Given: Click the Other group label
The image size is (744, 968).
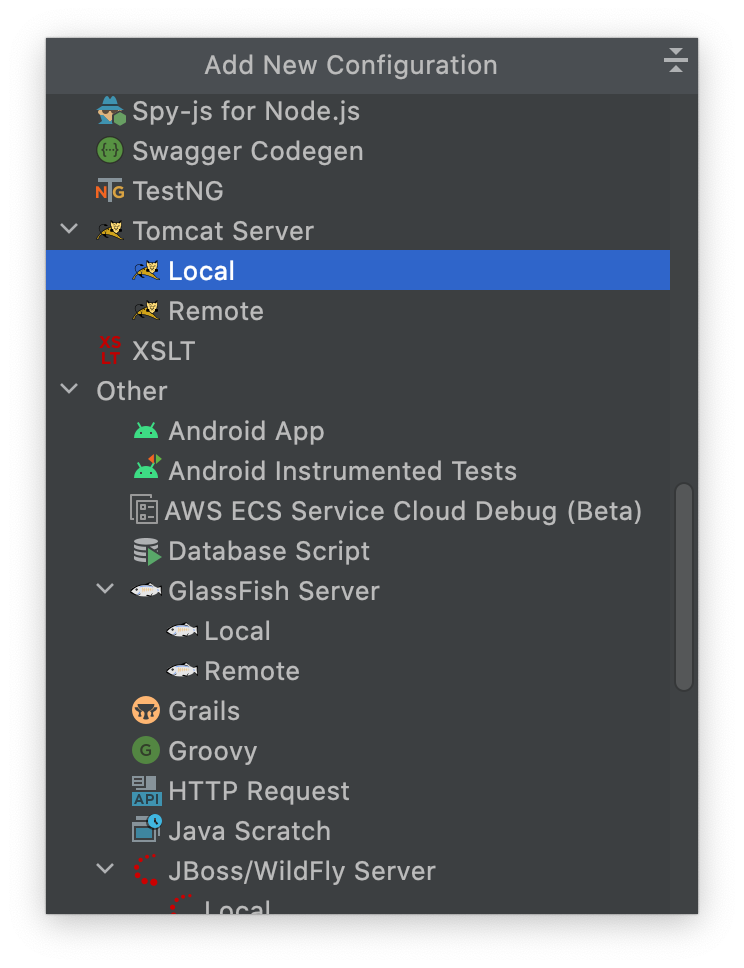Looking at the screenshot, I should coord(132,391).
